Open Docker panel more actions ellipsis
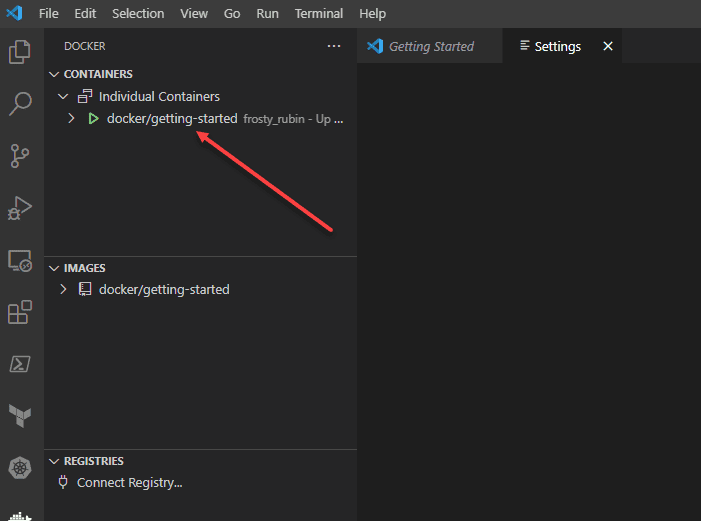 tap(334, 46)
